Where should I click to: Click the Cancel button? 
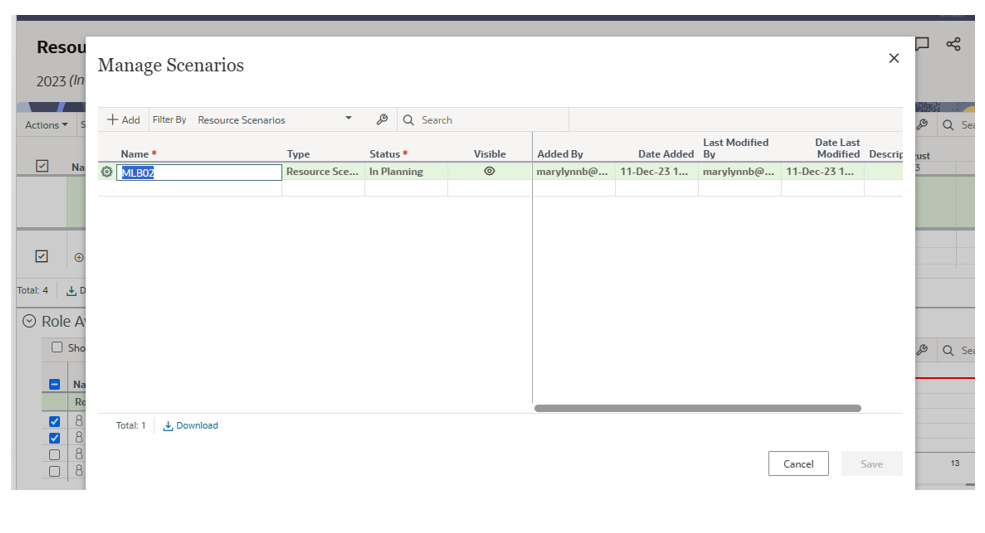coord(798,464)
